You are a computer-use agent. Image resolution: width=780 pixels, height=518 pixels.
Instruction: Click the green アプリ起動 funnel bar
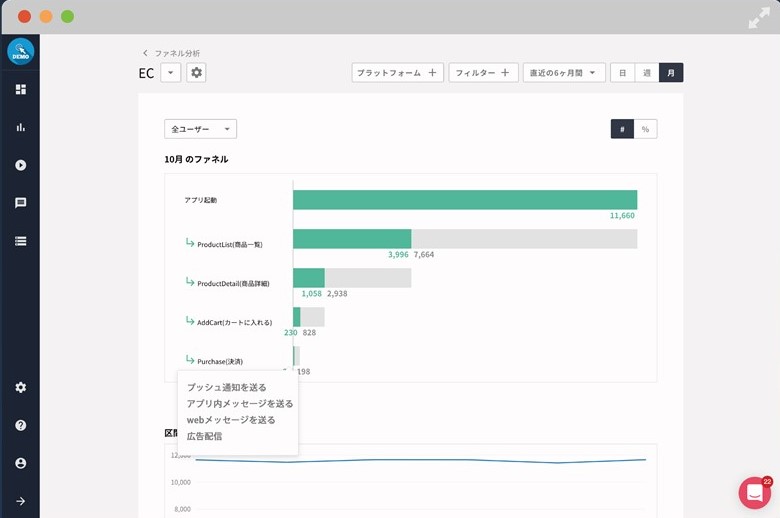pyautogui.click(x=464, y=199)
